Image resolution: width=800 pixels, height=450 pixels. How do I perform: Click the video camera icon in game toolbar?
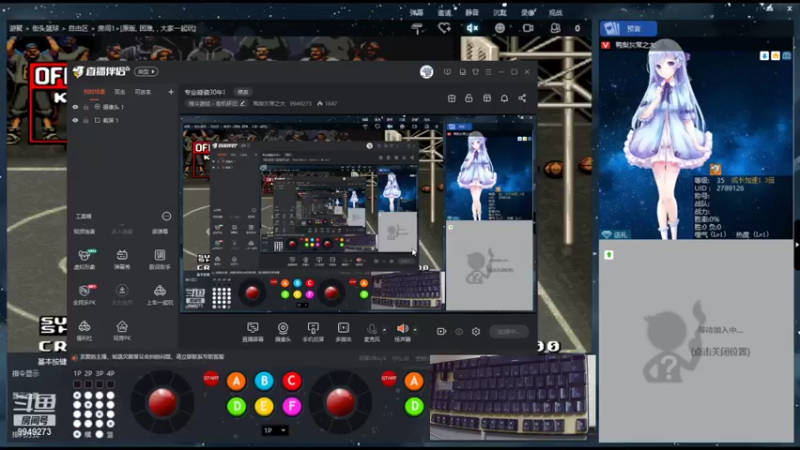click(x=528, y=28)
